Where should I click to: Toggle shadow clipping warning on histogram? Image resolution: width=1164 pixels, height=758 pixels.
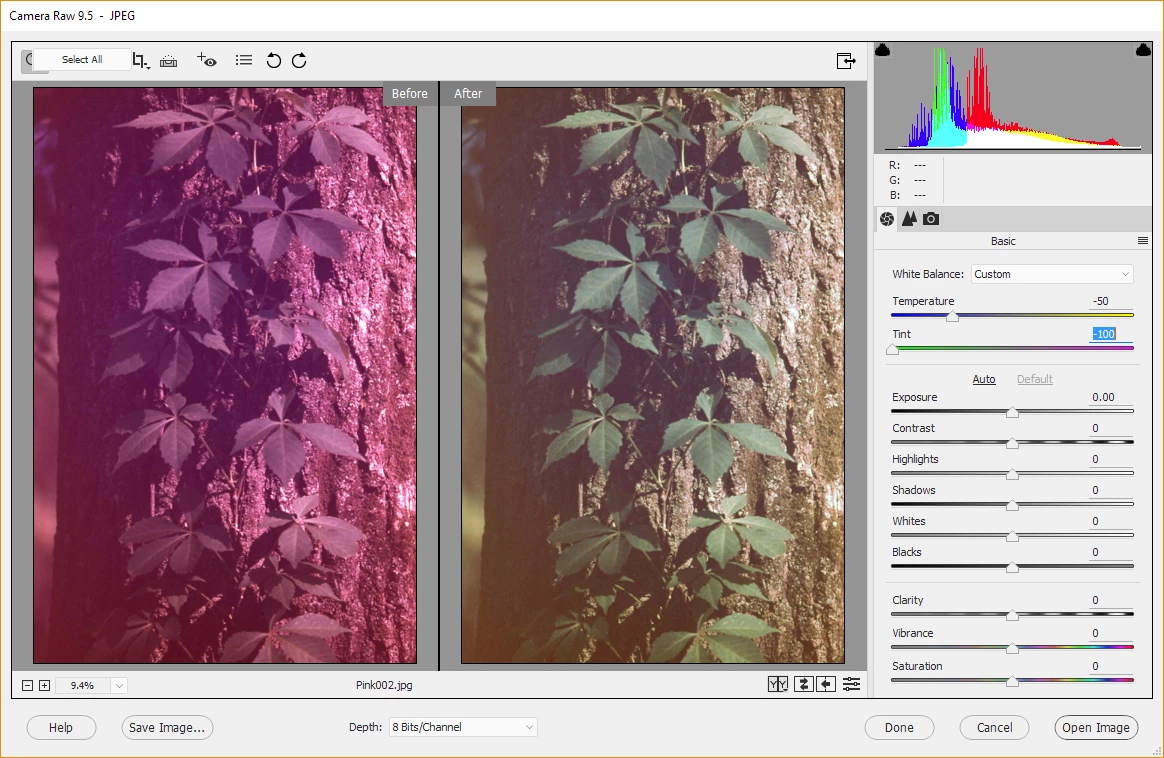883,50
